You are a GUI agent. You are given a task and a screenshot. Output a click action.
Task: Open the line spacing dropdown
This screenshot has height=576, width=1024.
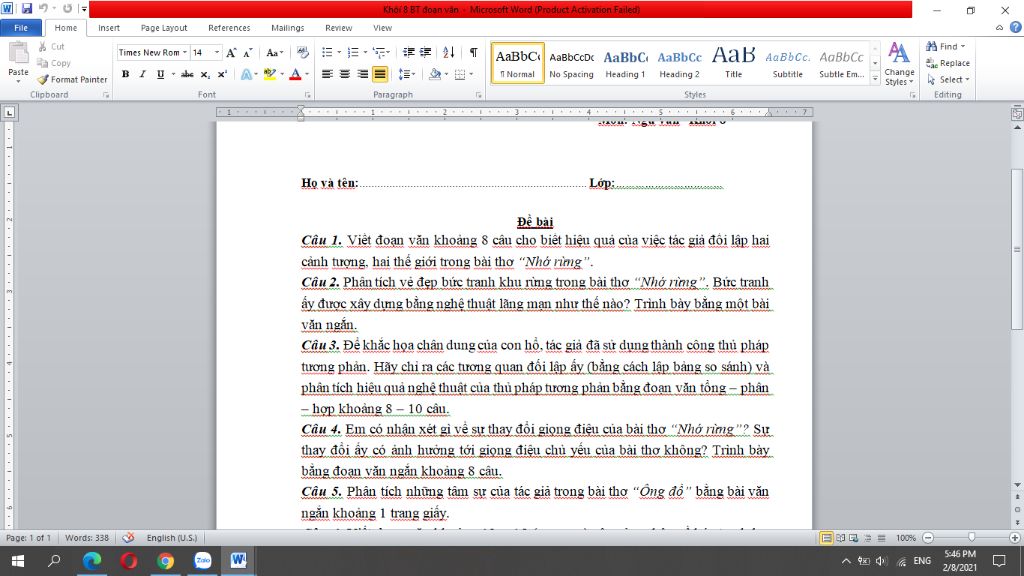coord(413,74)
